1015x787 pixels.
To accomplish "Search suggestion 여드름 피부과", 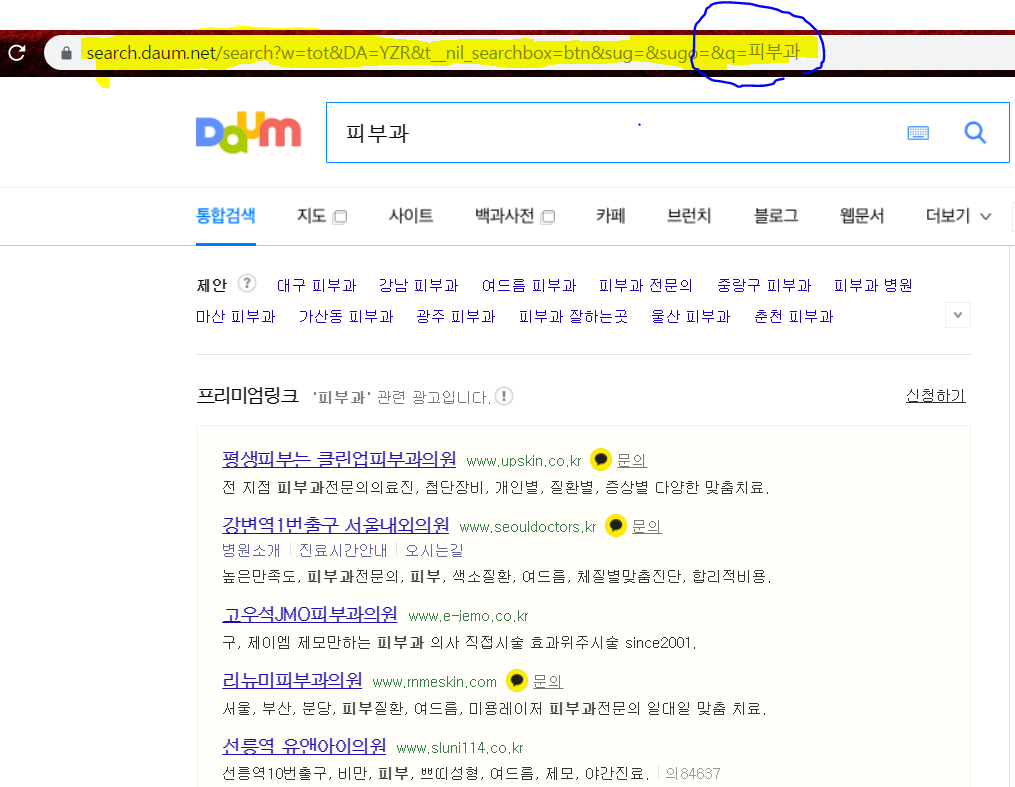I will coord(529,285).
